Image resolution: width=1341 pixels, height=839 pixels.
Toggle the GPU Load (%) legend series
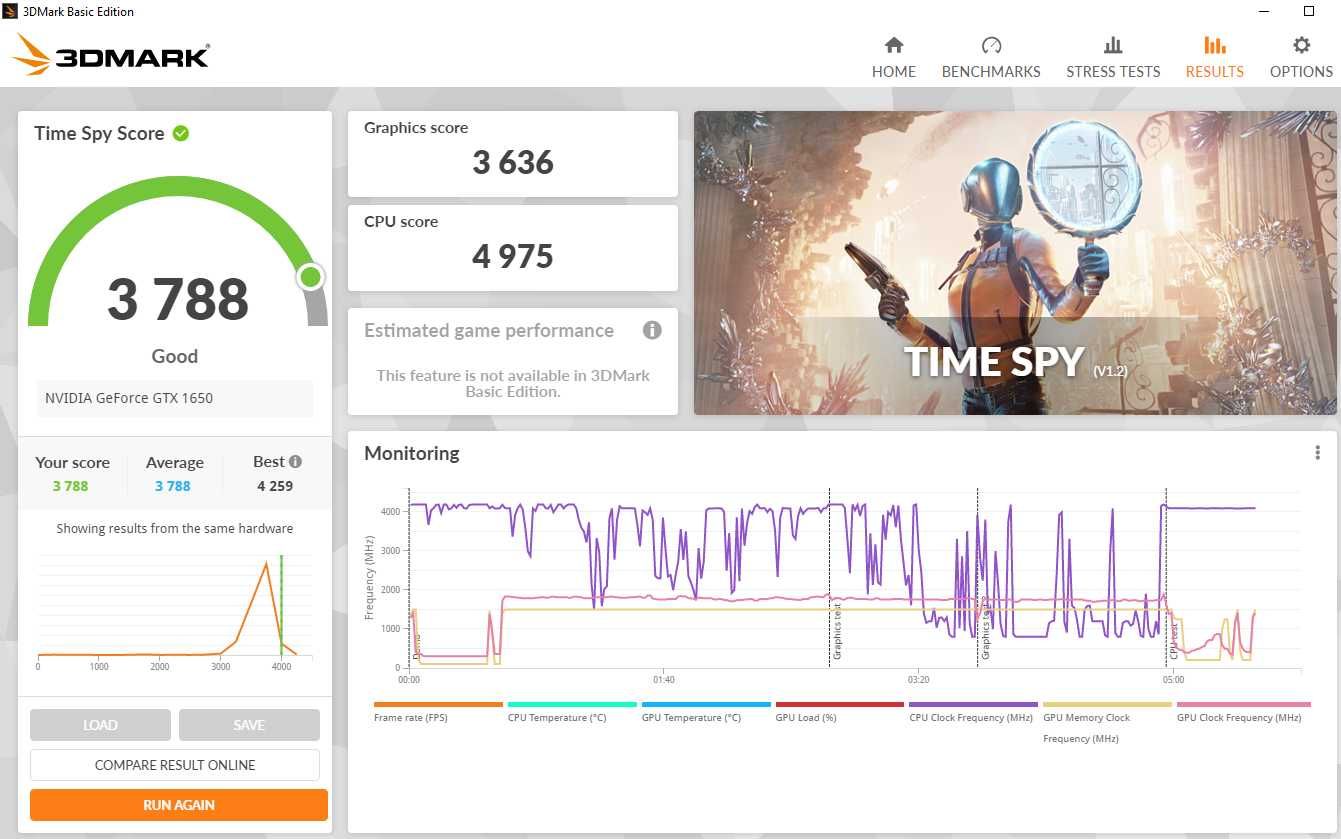(x=840, y=712)
